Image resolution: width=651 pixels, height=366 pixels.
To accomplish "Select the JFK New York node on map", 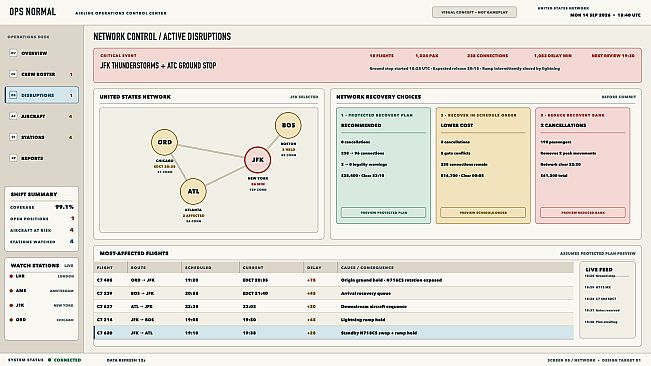I will [257, 160].
